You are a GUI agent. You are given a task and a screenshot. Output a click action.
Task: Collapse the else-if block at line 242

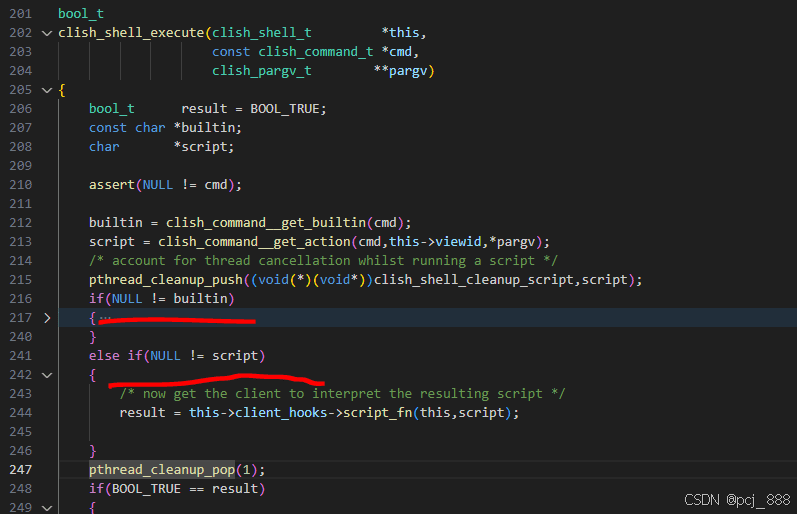pyautogui.click(x=46, y=375)
